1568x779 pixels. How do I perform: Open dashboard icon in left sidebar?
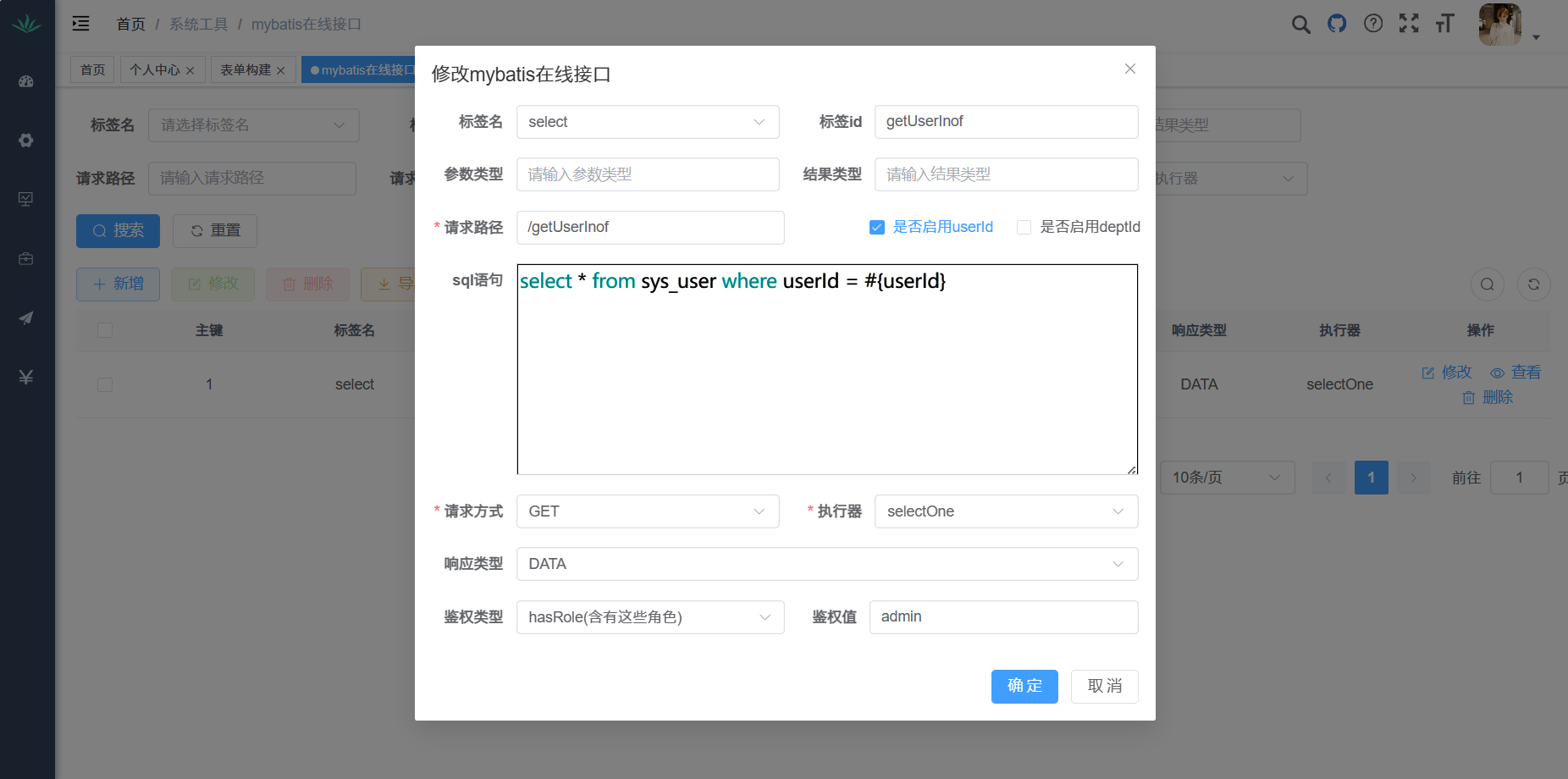[26, 81]
